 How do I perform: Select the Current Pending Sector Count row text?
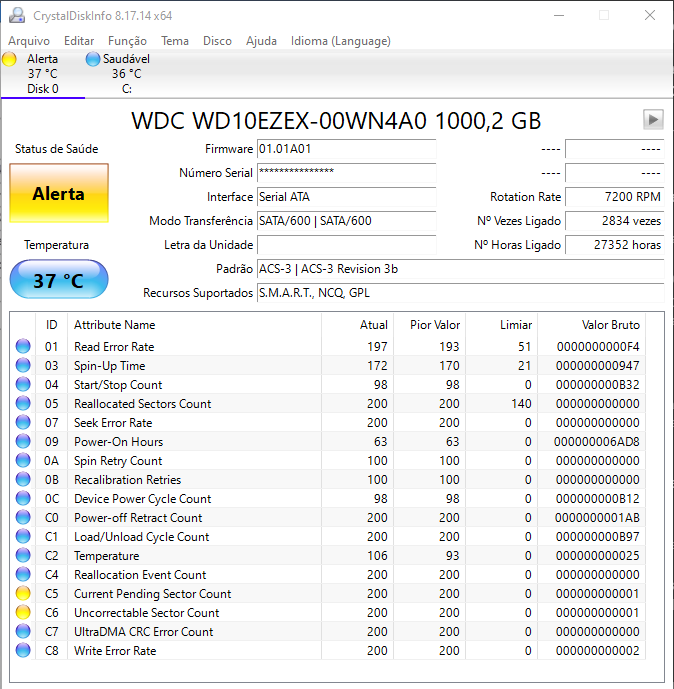coord(152,594)
